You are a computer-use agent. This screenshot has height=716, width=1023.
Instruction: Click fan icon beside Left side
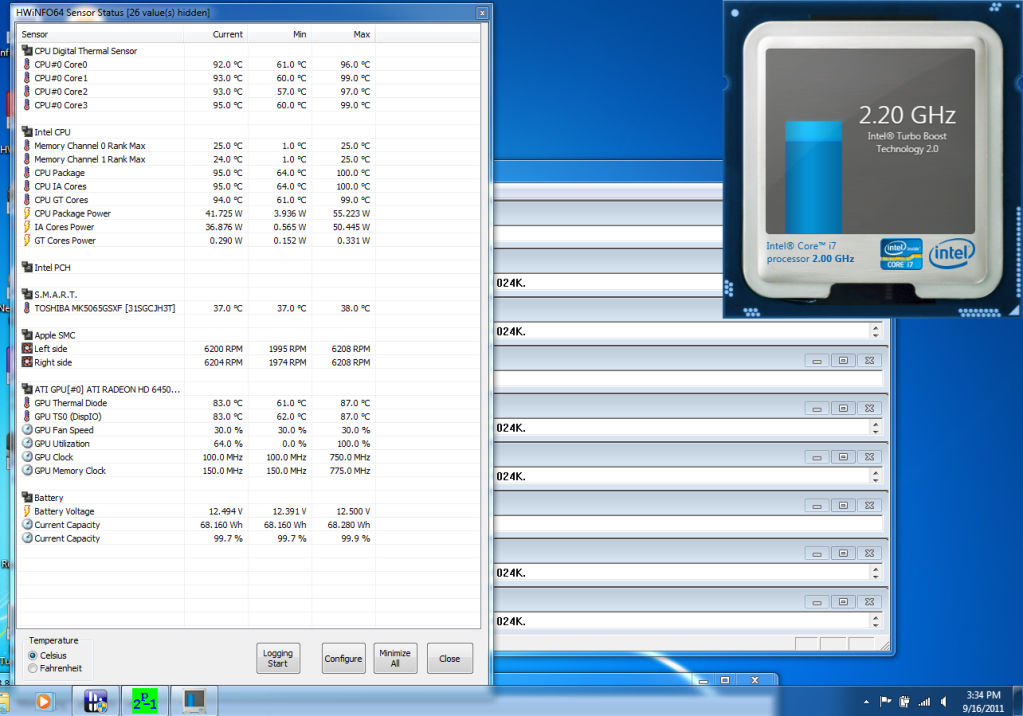click(27, 349)
